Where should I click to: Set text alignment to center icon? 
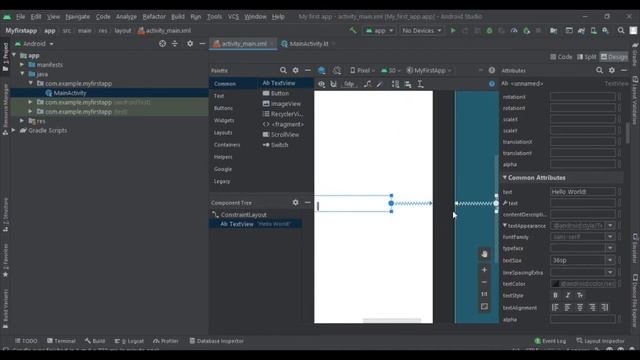point(580,307)
